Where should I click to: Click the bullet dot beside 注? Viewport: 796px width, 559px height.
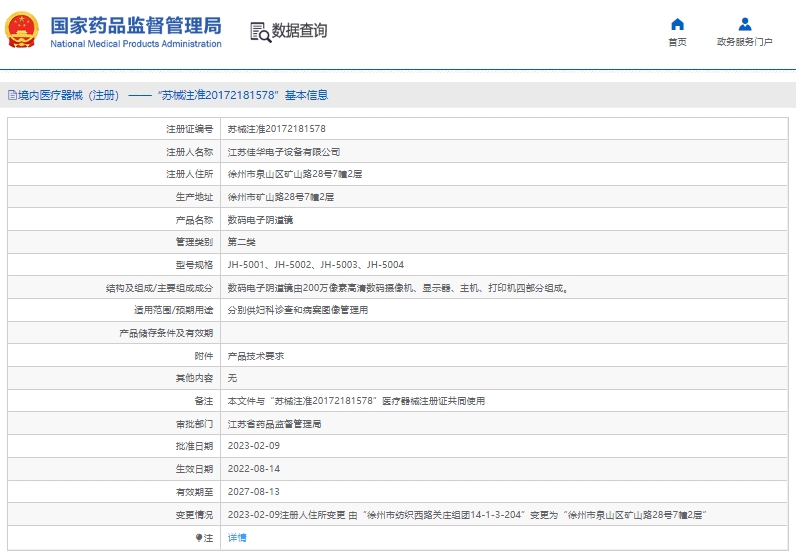pos(198,538)
